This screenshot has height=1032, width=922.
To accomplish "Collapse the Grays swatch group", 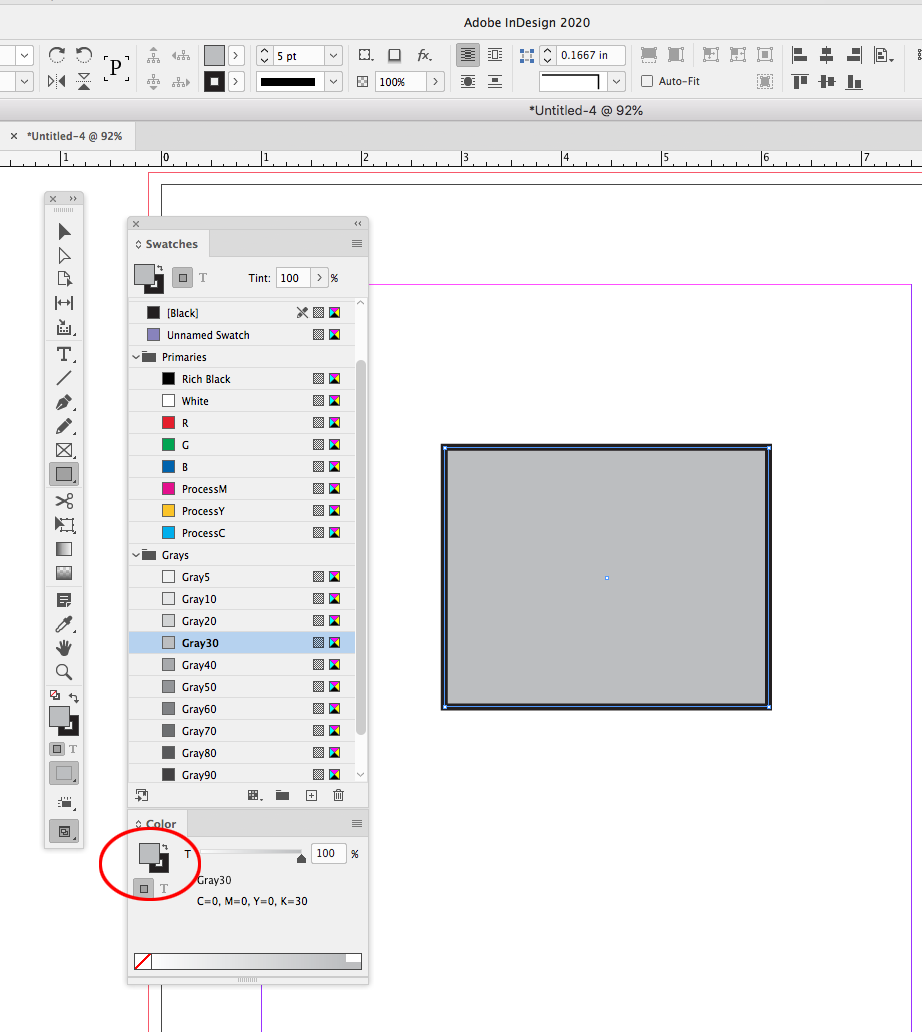I will (x=136, y=554).
